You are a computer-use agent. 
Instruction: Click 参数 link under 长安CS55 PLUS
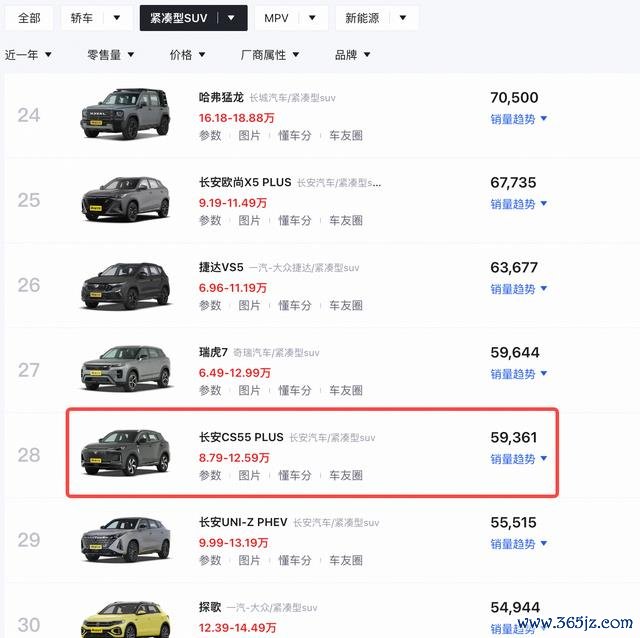(210, 475)
